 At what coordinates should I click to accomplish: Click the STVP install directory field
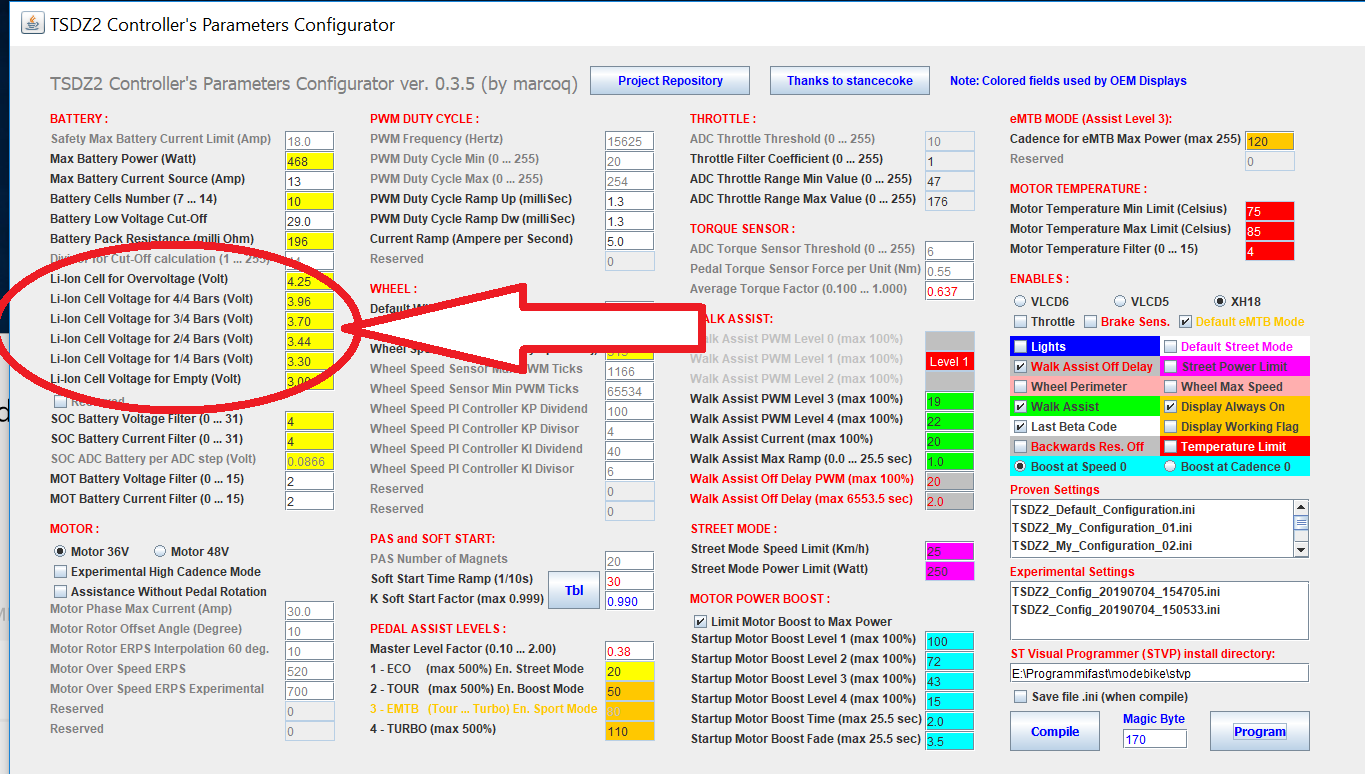point(1159,673)
